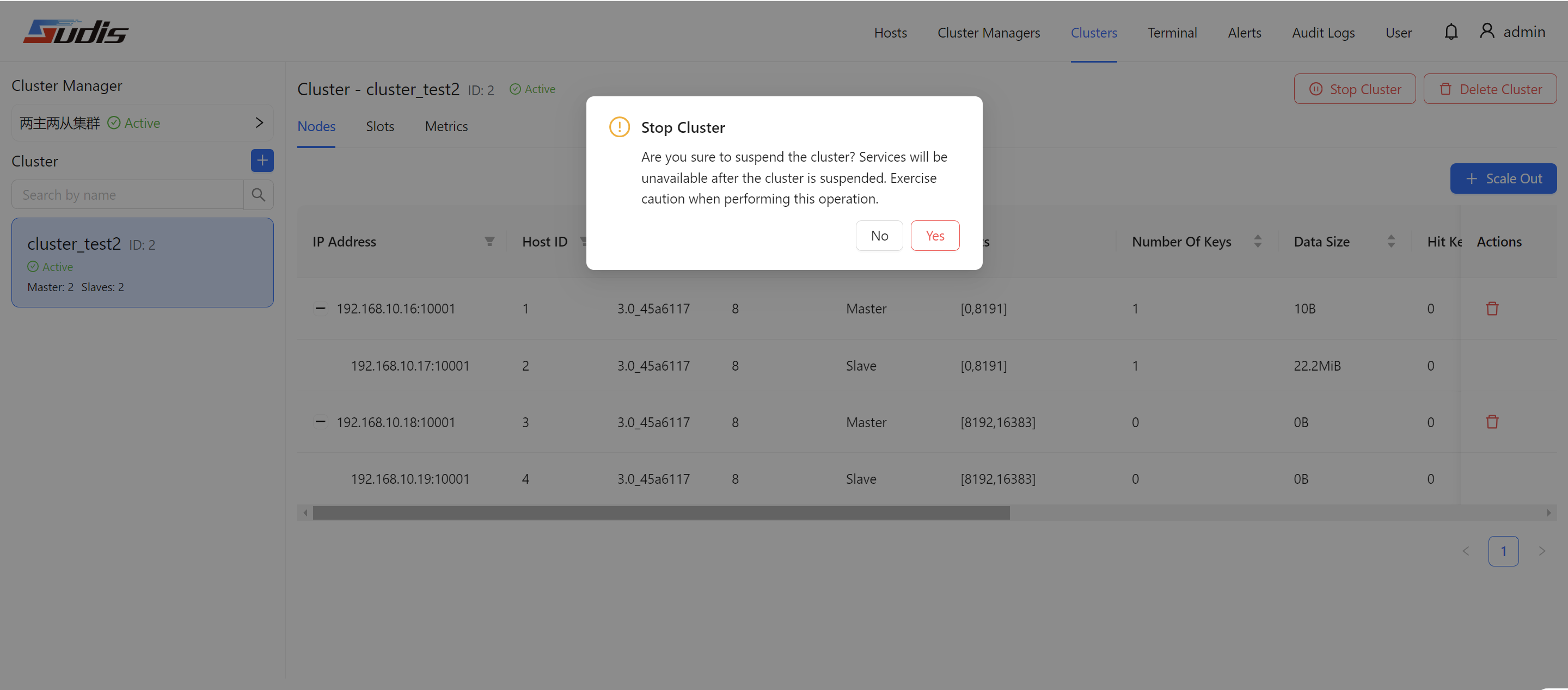Add a new cluster with plus button
The width and height of the screenshot is (1568, 690).
click(x=262, y=161)
